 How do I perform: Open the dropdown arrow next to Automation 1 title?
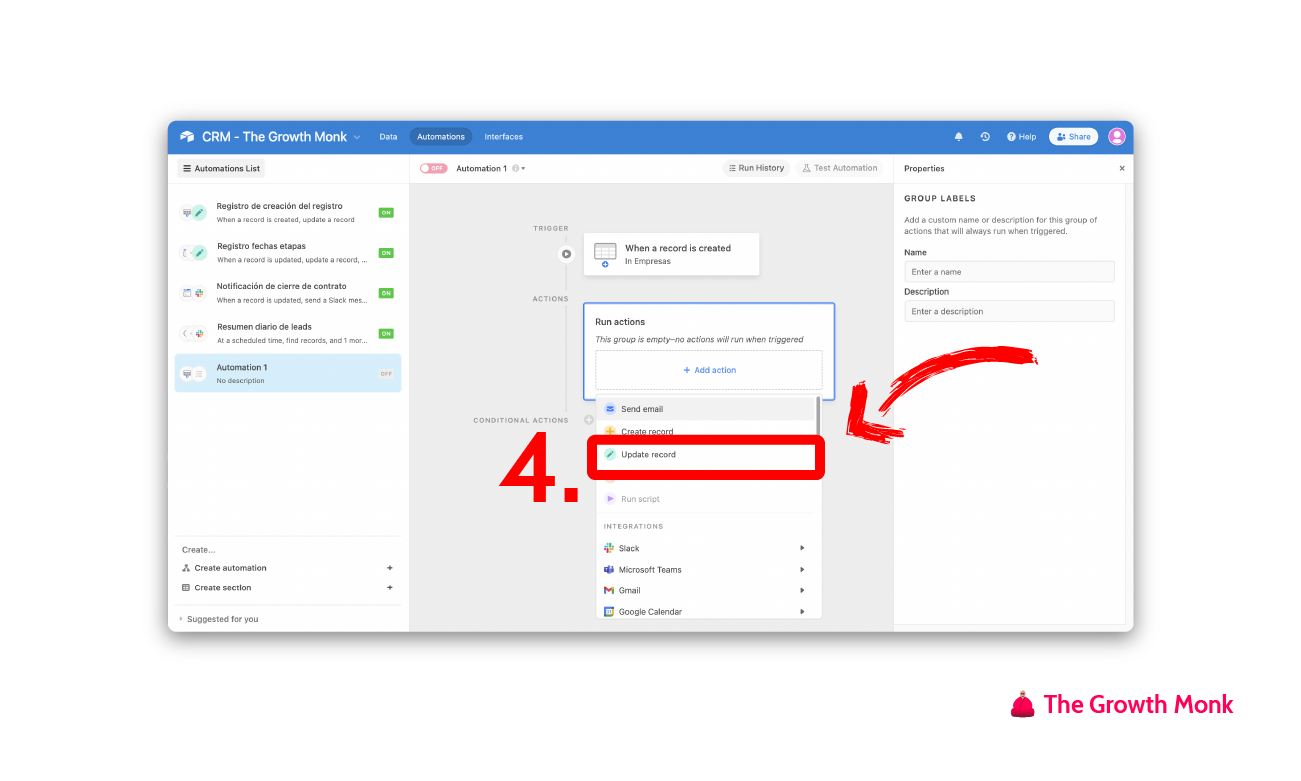click(x=523, y=169)
